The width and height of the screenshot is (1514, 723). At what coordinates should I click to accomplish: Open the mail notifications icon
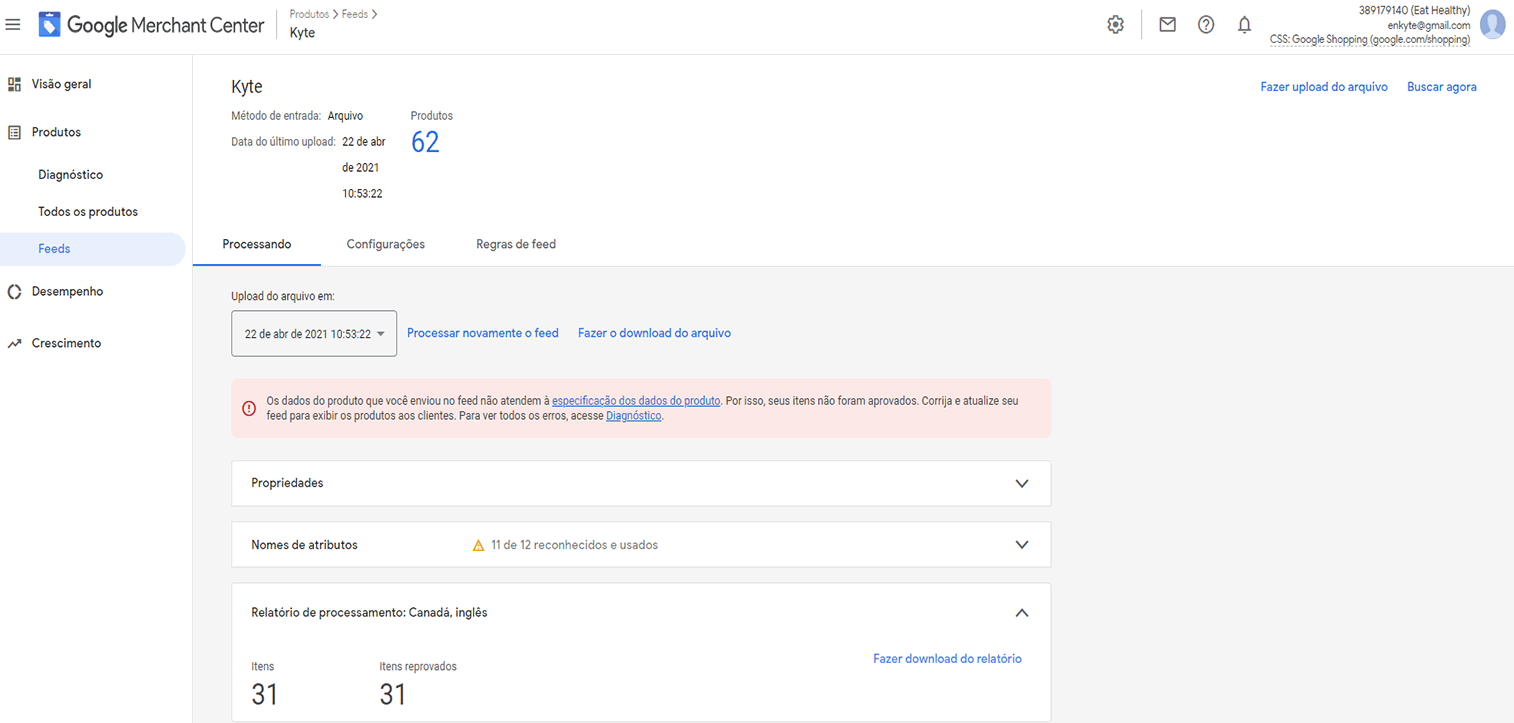[x=1167, y=25]
